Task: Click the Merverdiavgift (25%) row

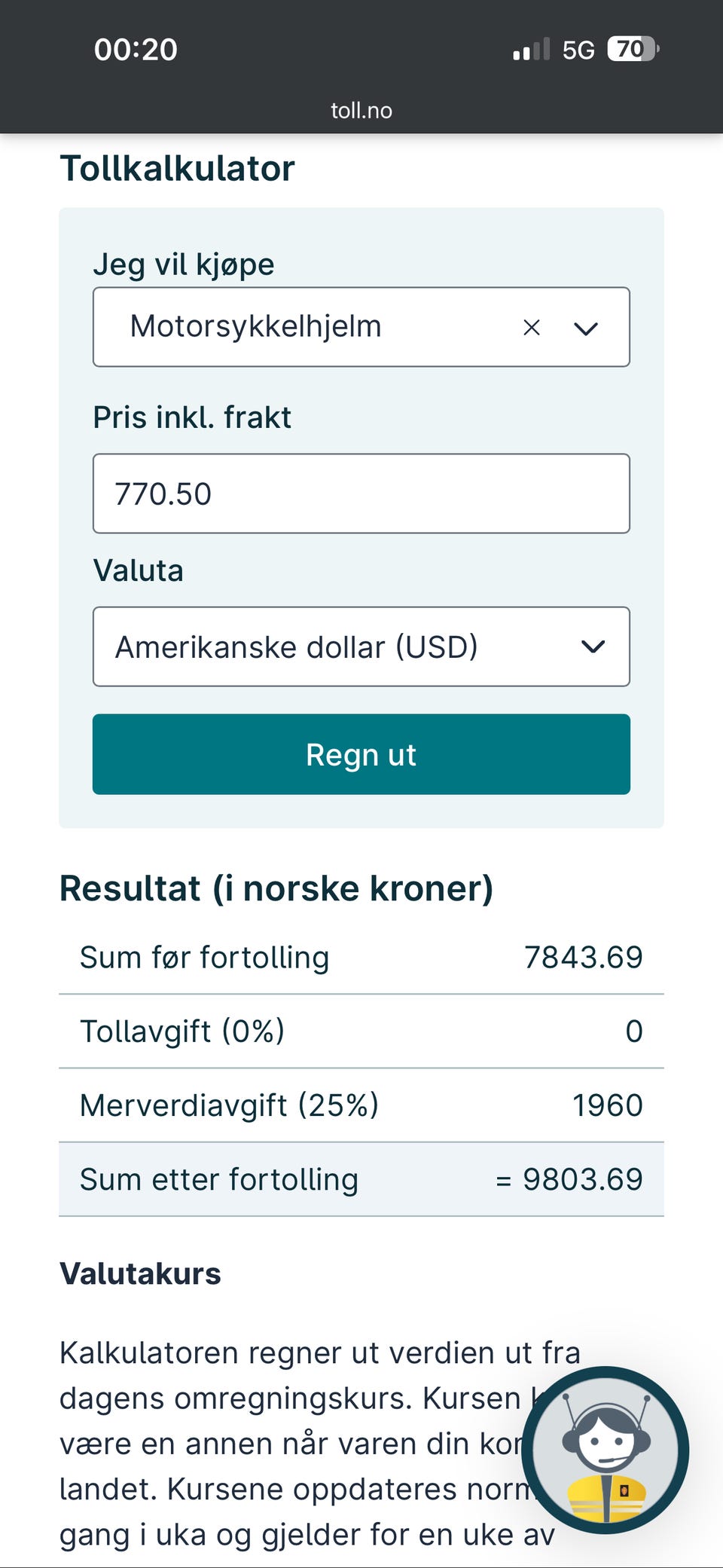Action: tap(361, 1105)
